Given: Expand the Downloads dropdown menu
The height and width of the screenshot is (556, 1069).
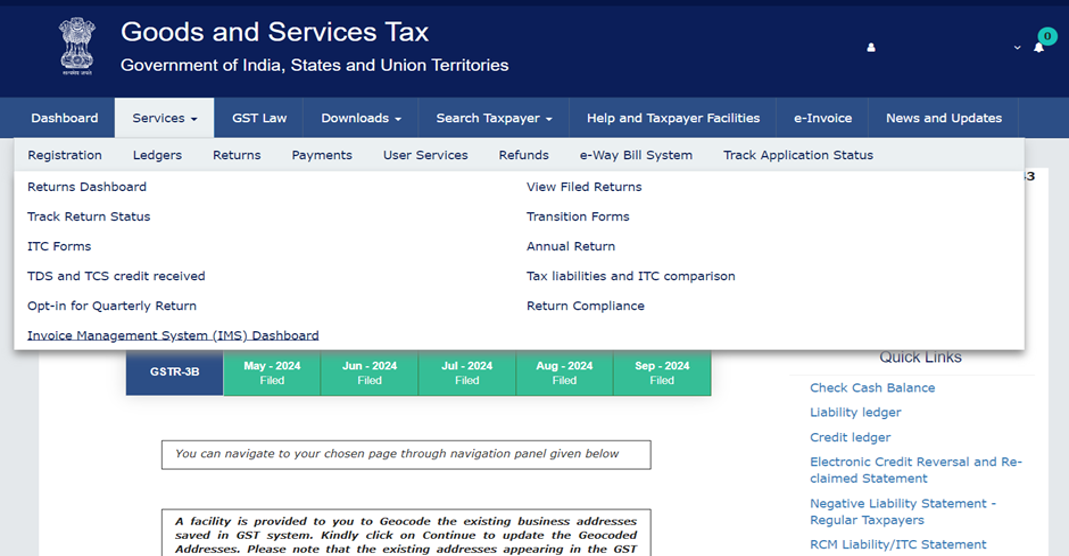Looking at the screenshot, I should [x=360, y=118].
